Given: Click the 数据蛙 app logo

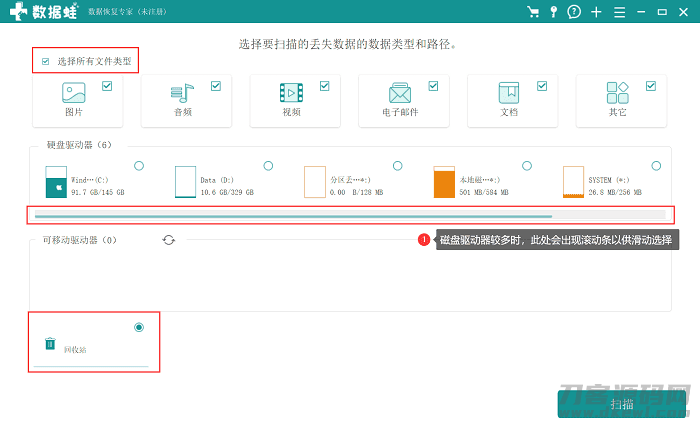Looking at the screenshot, I should [44, 11].
